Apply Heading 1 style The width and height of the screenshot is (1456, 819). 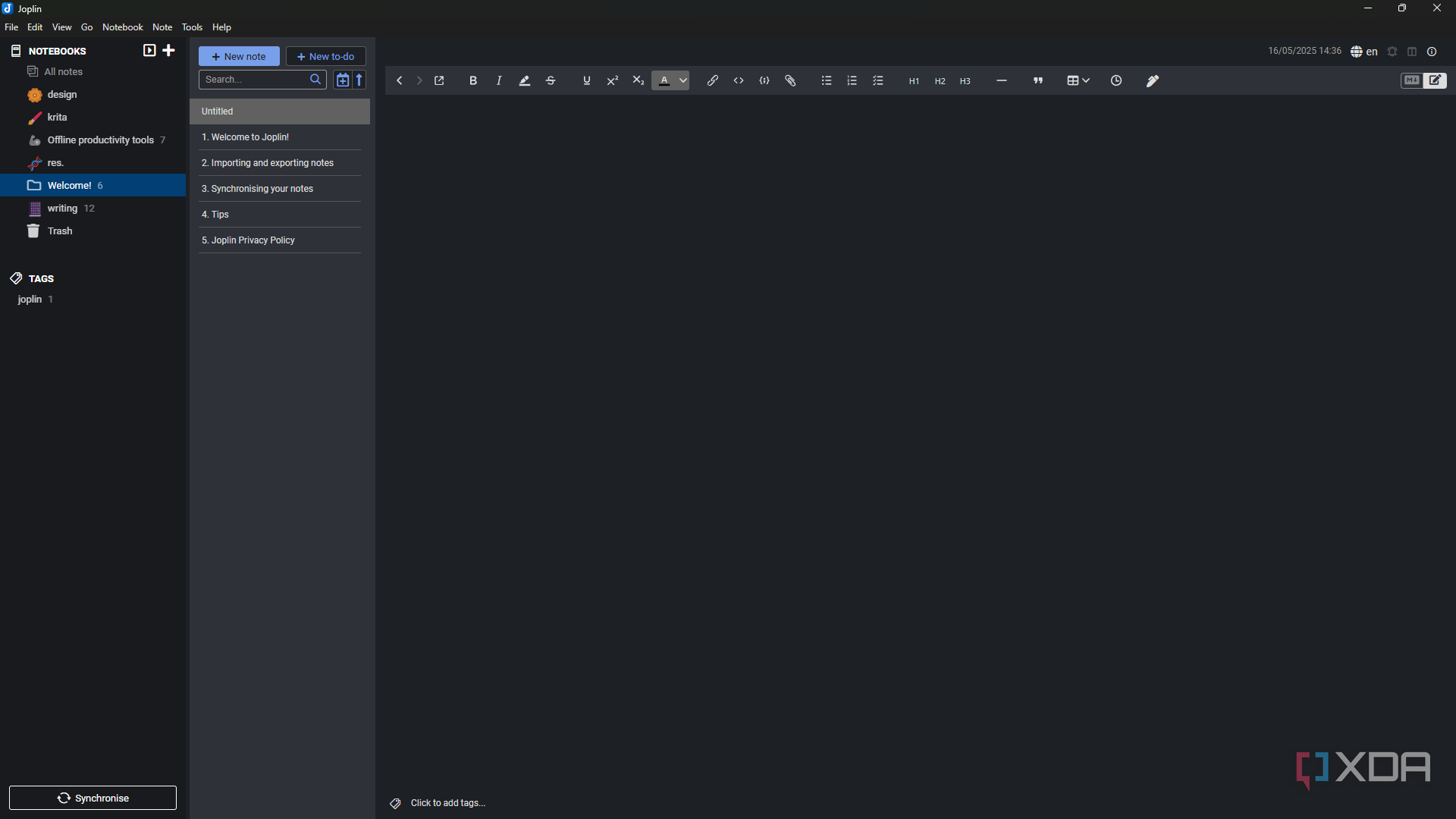coord(915,81)
